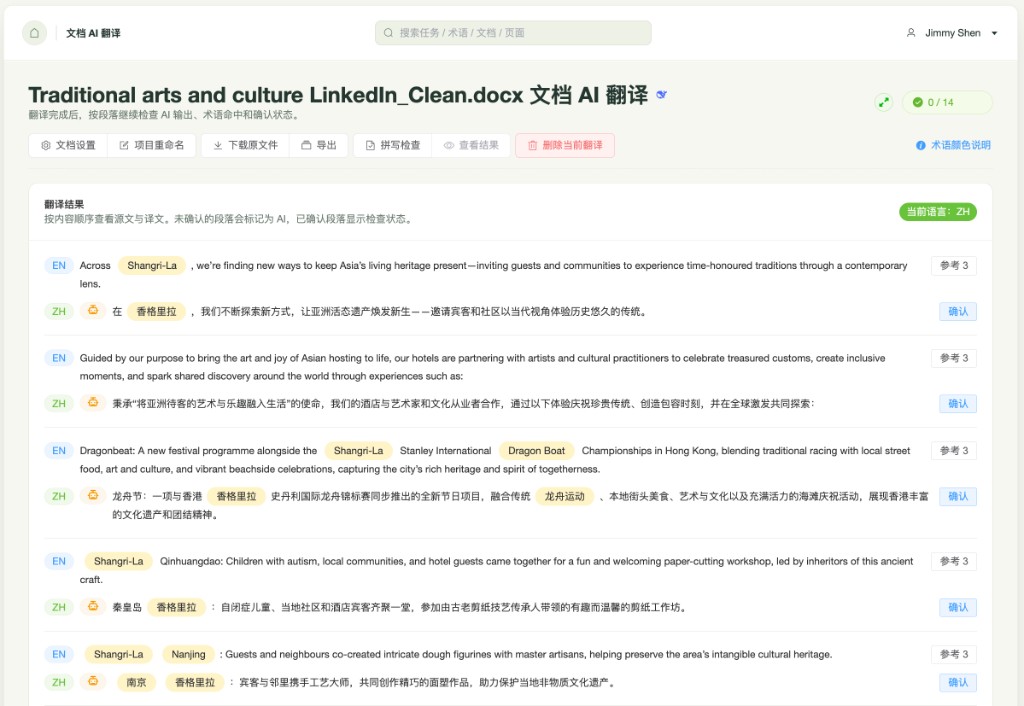Image resolution: width=1024 pixels, height=706 pixels.
Task: Confirm the '秦皇岛' translation paragraph
Action: [x=958, y=607]
